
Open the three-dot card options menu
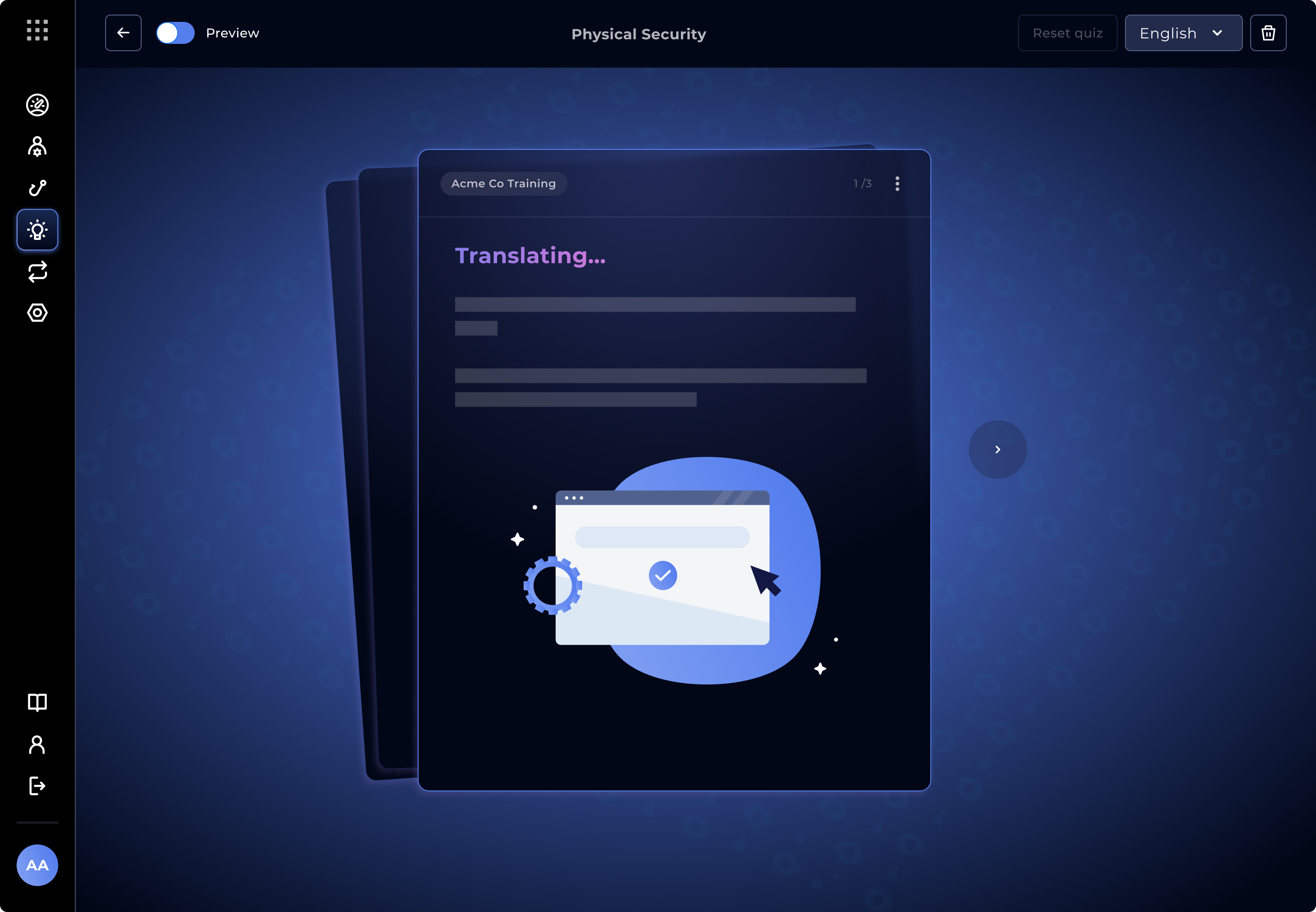897,183
